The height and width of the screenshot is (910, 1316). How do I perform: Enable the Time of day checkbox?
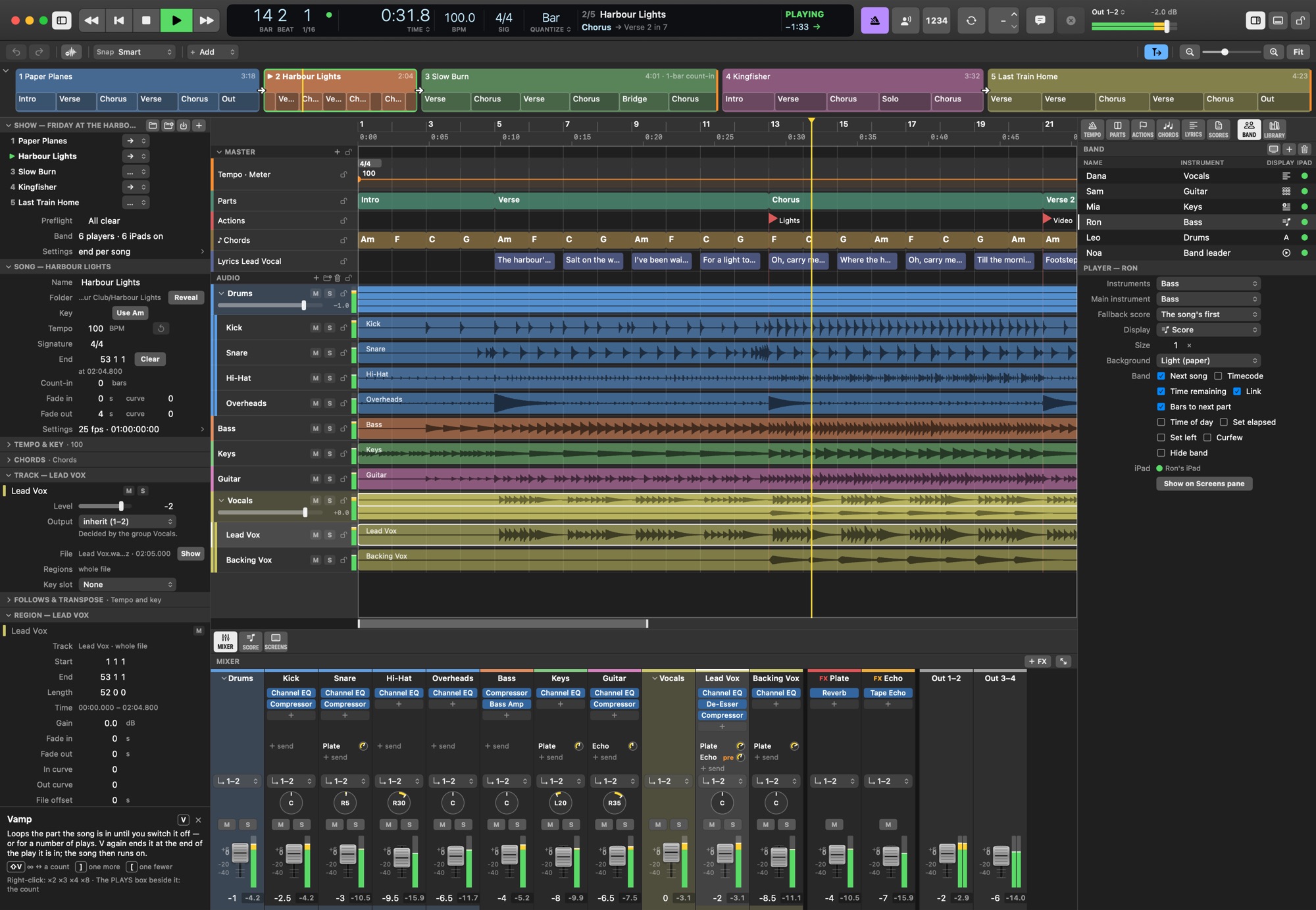tap(1161, 422)
